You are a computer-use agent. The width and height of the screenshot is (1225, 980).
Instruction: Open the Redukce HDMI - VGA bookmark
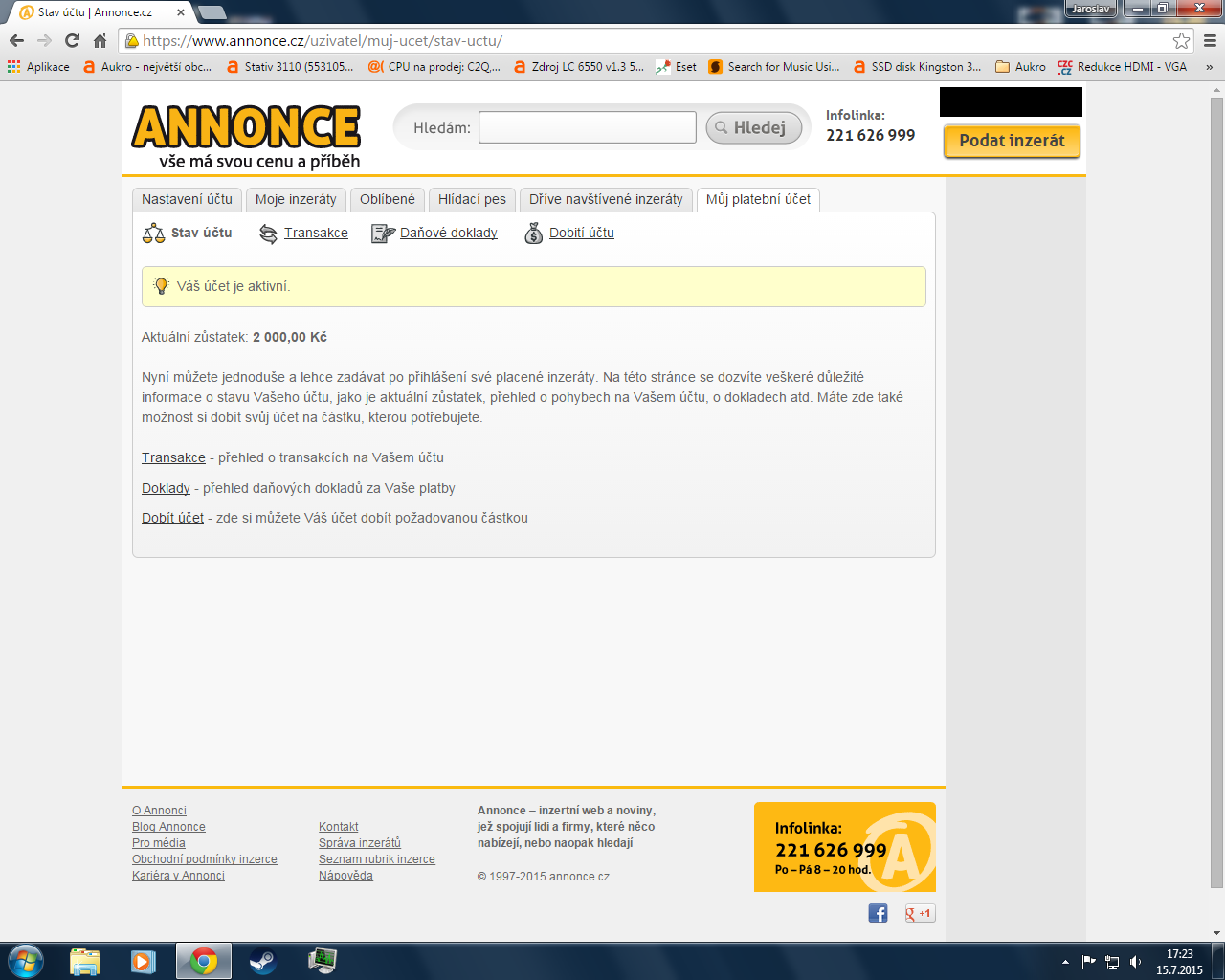pyautogui.click(x=1123, y=67)
